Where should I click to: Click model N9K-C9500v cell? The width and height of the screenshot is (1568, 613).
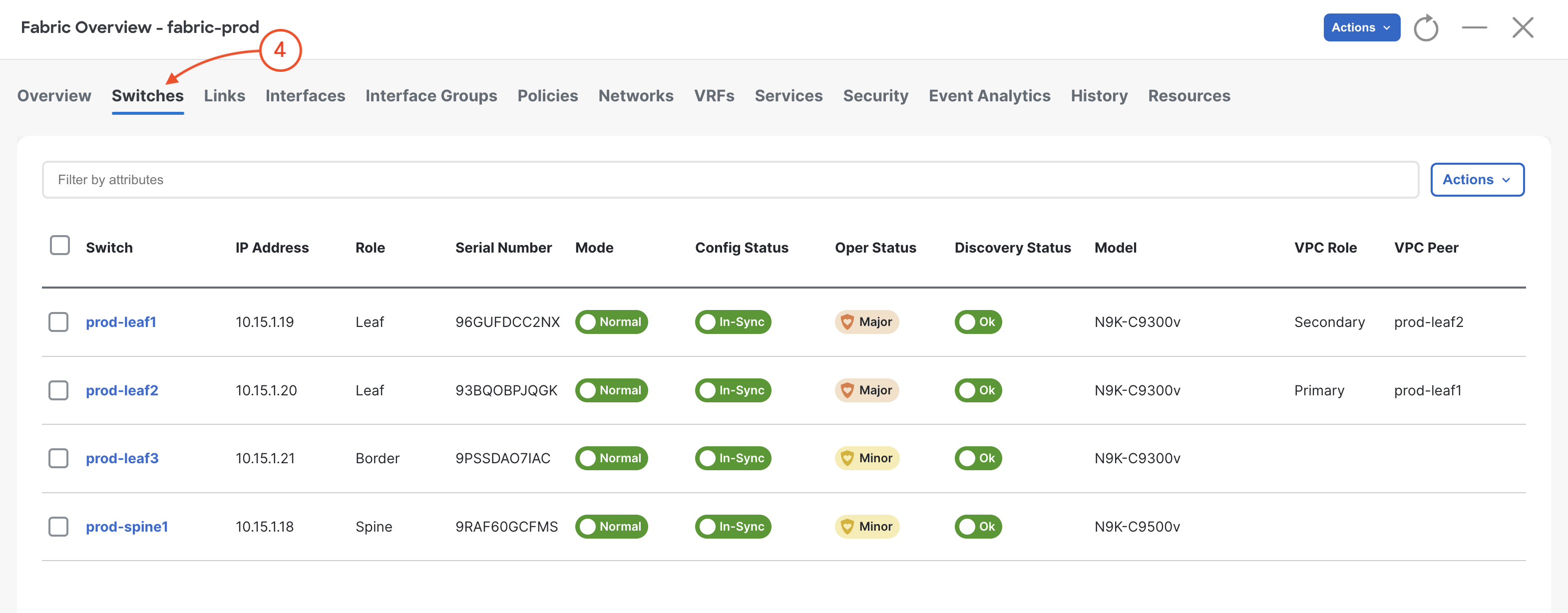[1137, 527]
